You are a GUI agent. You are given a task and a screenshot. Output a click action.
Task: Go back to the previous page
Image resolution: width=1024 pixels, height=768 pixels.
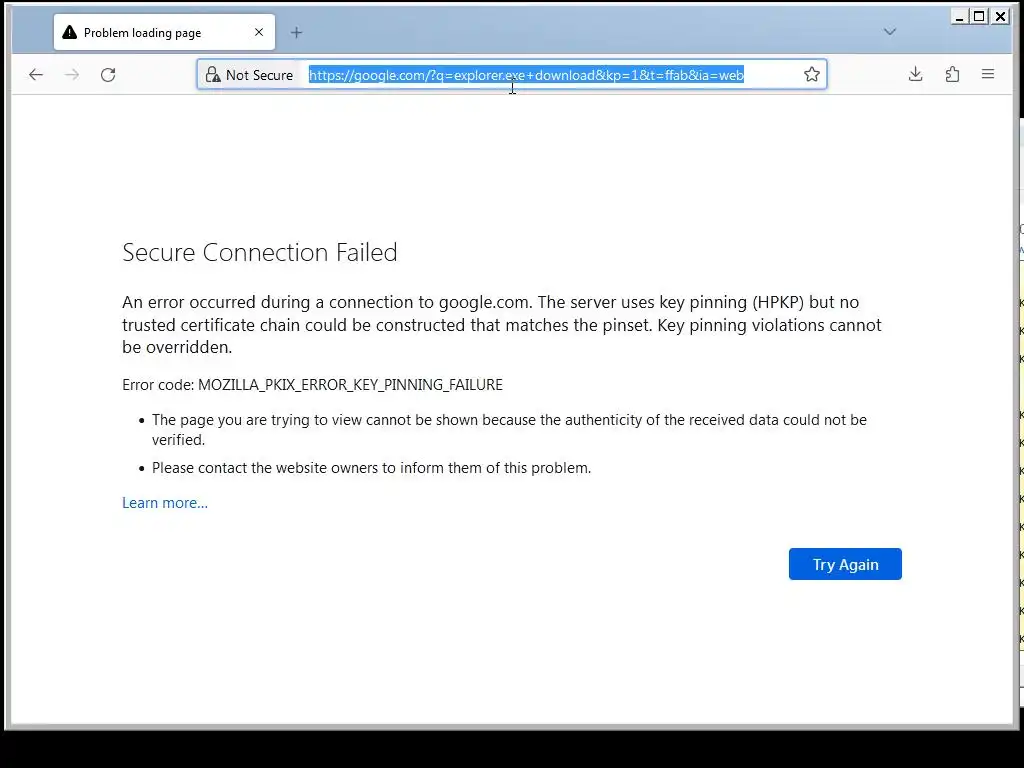point(36,75)
